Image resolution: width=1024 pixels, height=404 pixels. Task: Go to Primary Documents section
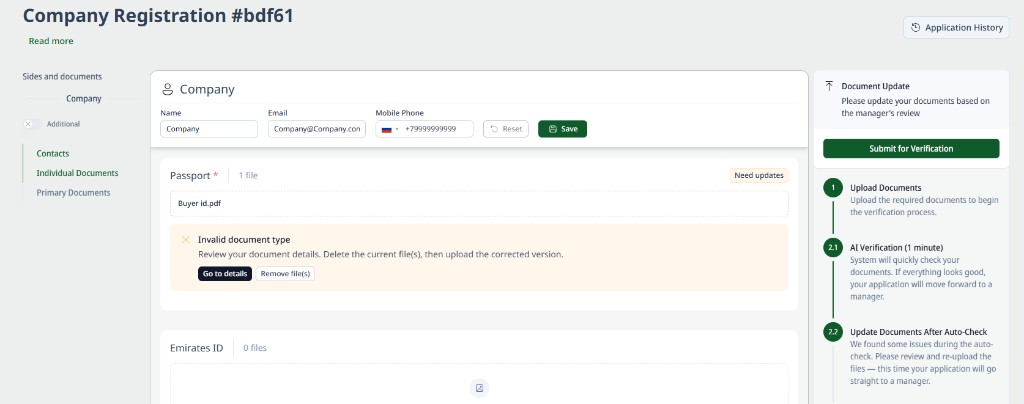[x=74, y=193]
